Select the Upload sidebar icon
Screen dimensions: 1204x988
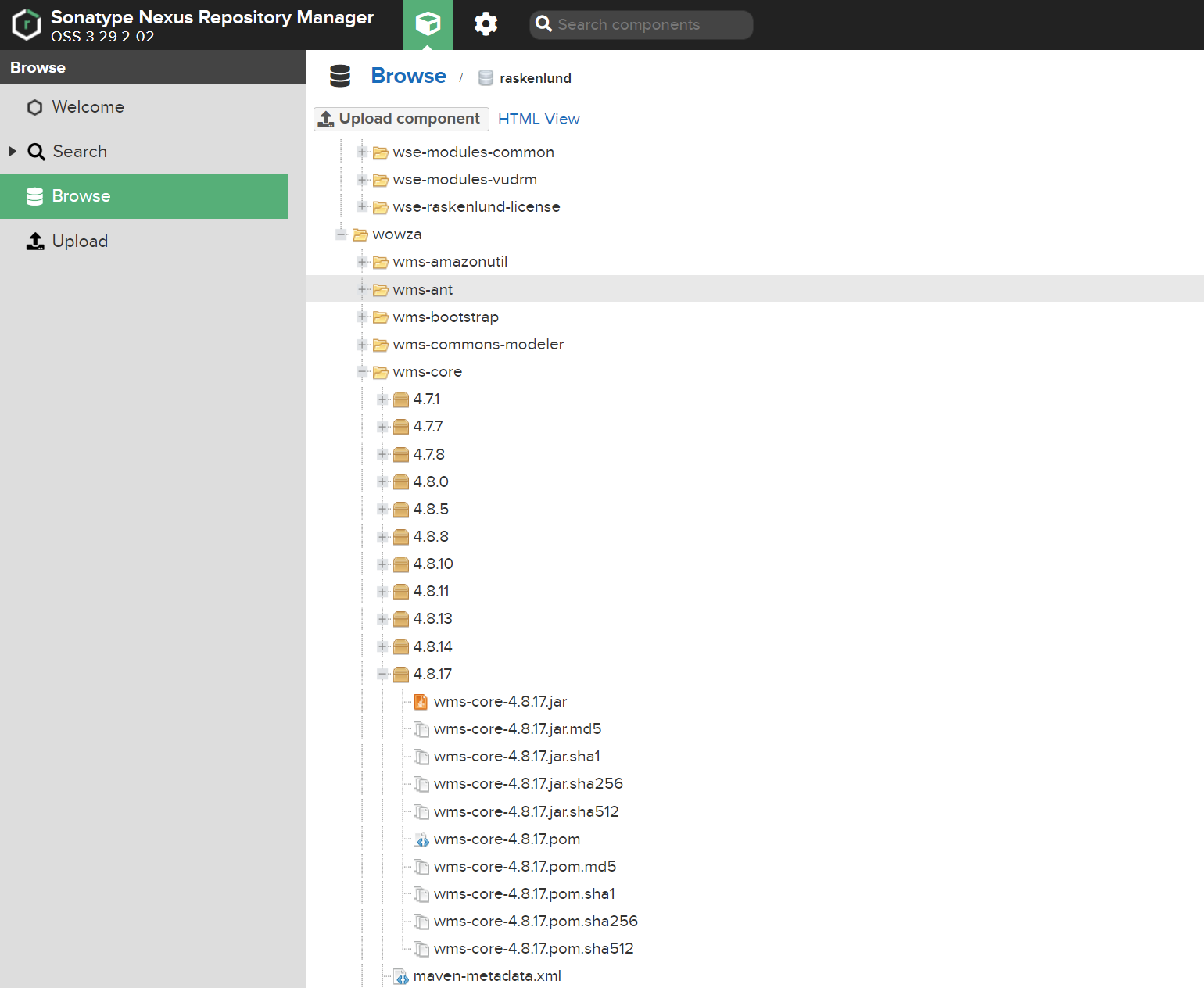point(34,242)
